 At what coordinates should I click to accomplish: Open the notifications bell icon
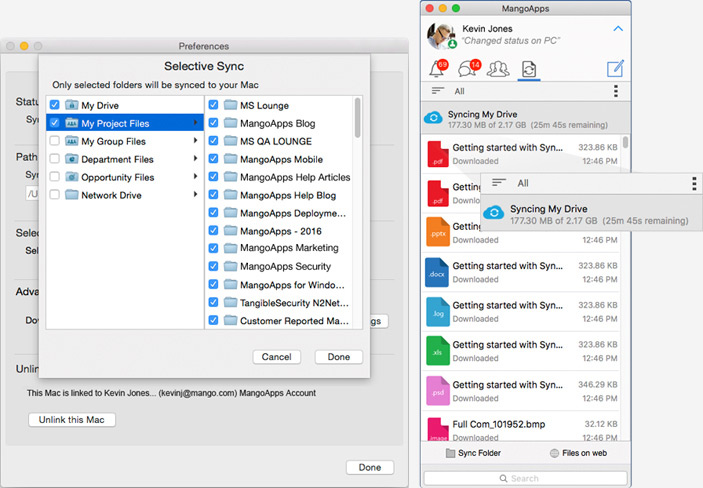(x=438, y=69)
